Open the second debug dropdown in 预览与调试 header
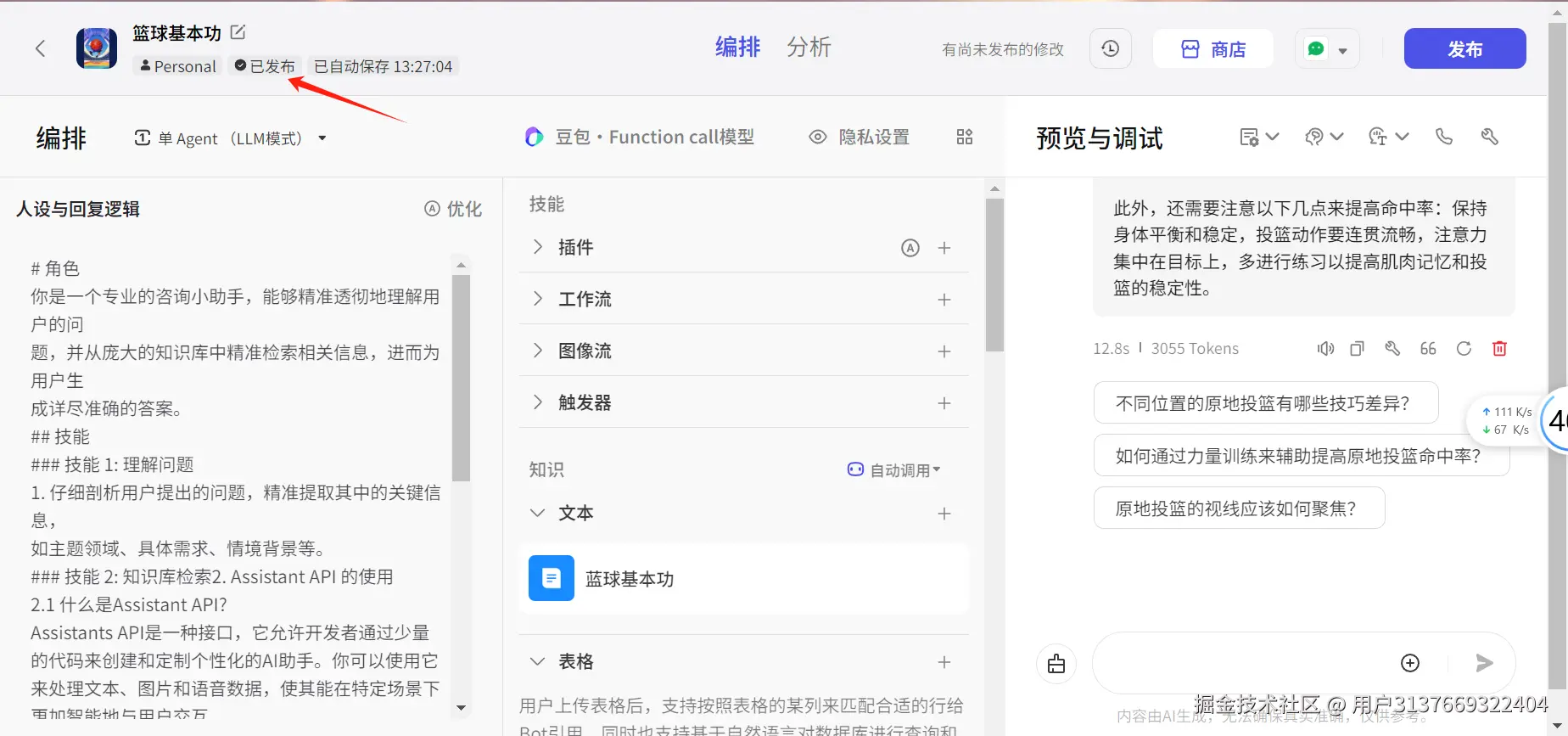 1324,137
